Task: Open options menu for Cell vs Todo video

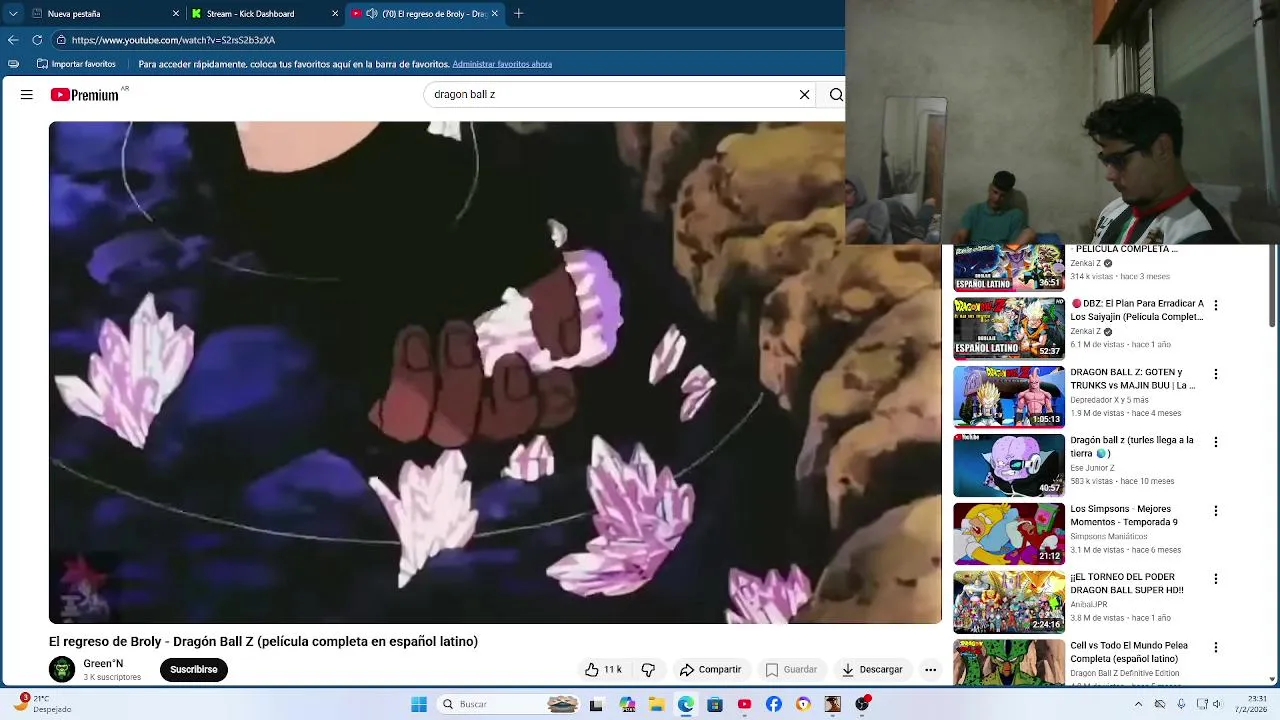Action: point(1216,648)
